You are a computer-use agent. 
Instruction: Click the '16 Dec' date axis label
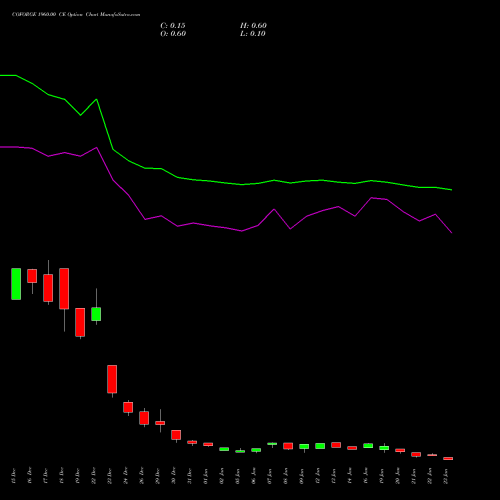click(x=29, y=476)
